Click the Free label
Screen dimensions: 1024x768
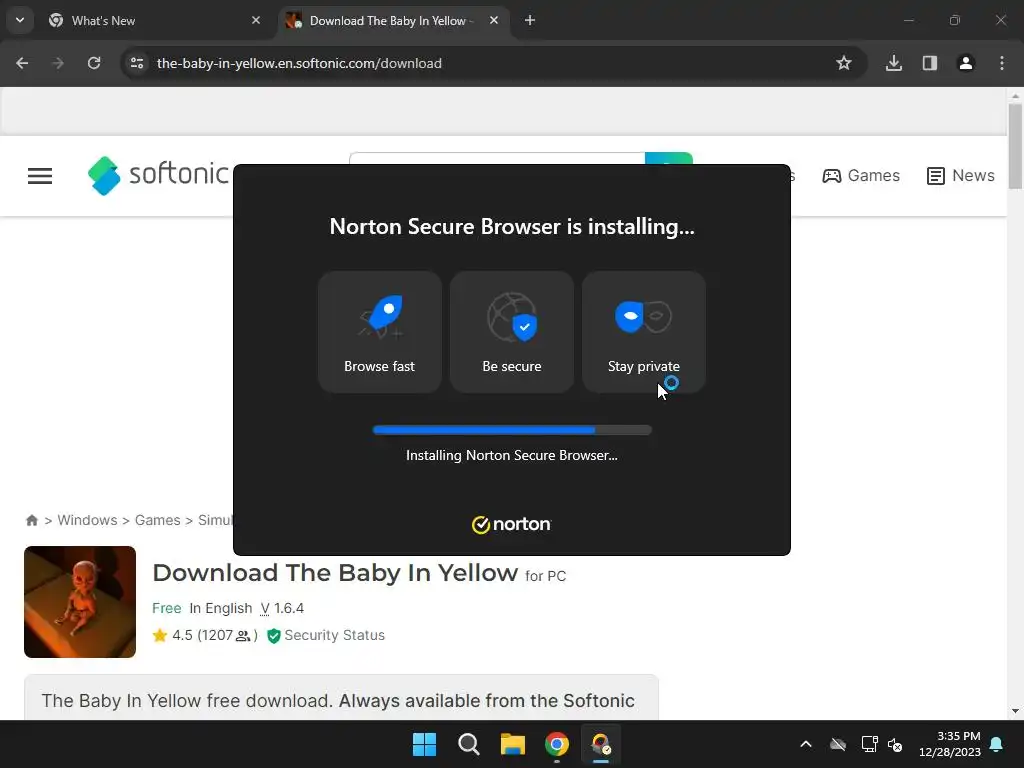tap(167, 608)
